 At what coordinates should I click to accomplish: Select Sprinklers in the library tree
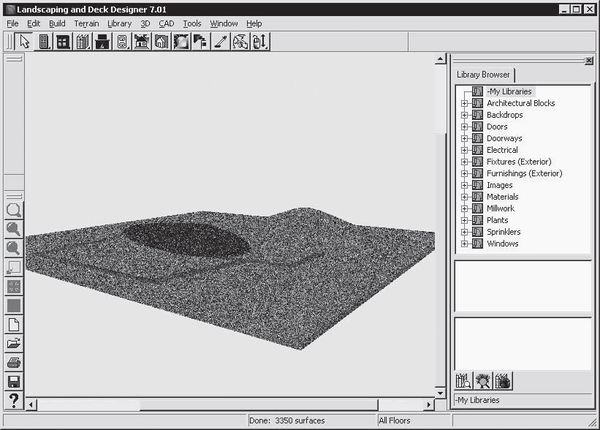coord(505,232)
